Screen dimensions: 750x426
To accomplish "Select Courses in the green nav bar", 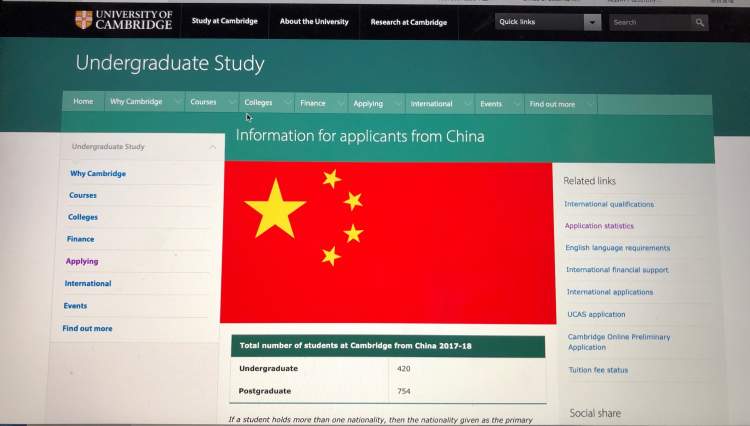I will [203, 102].
